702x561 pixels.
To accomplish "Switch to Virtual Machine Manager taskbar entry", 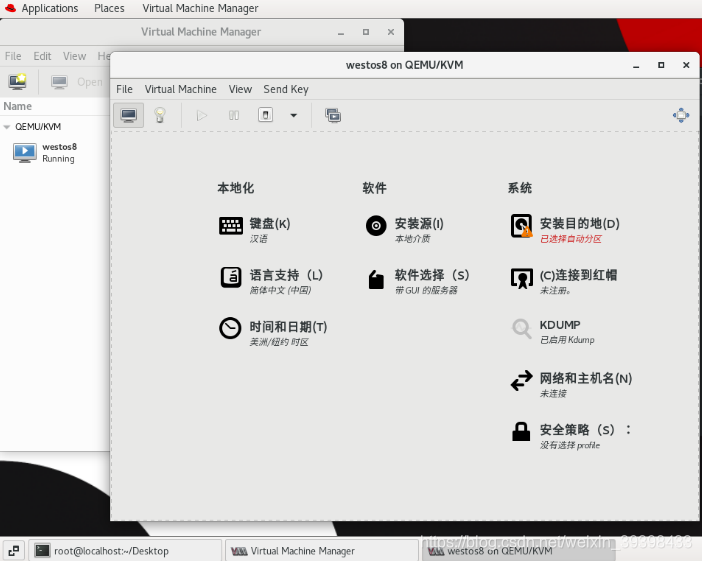I will pos(321,550).
